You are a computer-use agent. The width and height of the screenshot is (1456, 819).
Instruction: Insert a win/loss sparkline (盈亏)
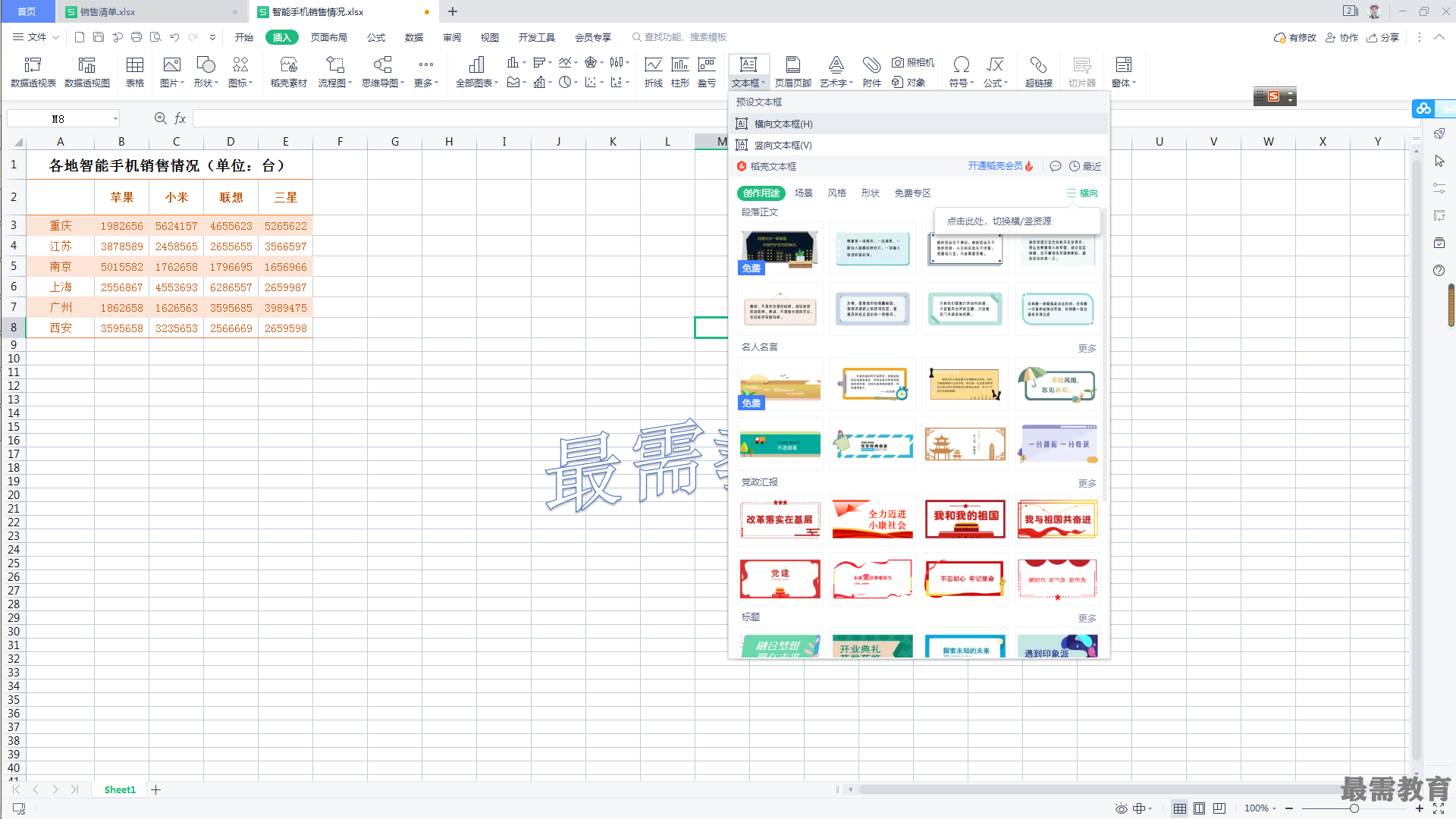click(707, 72)
